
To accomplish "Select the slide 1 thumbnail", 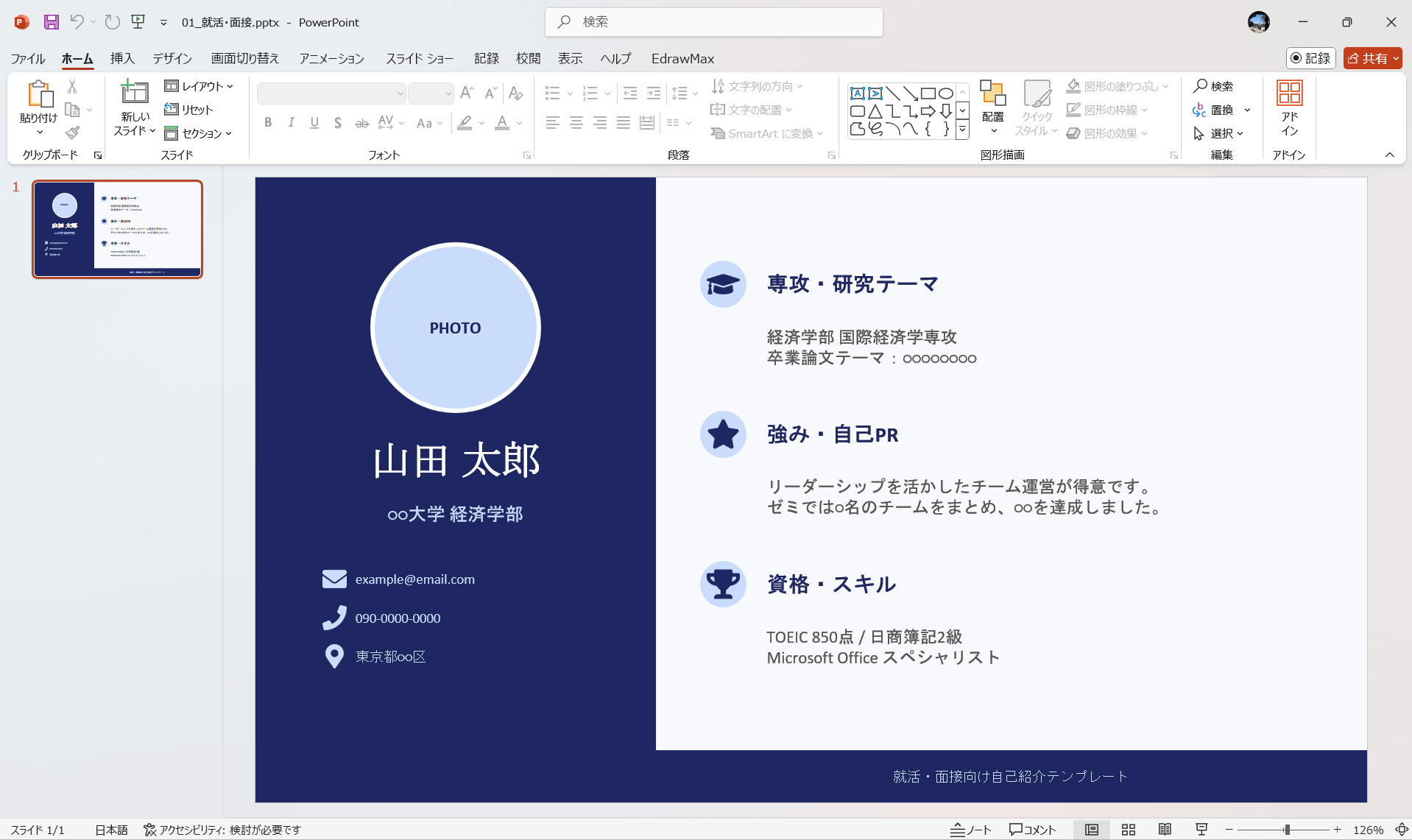I will coord(117,229).
